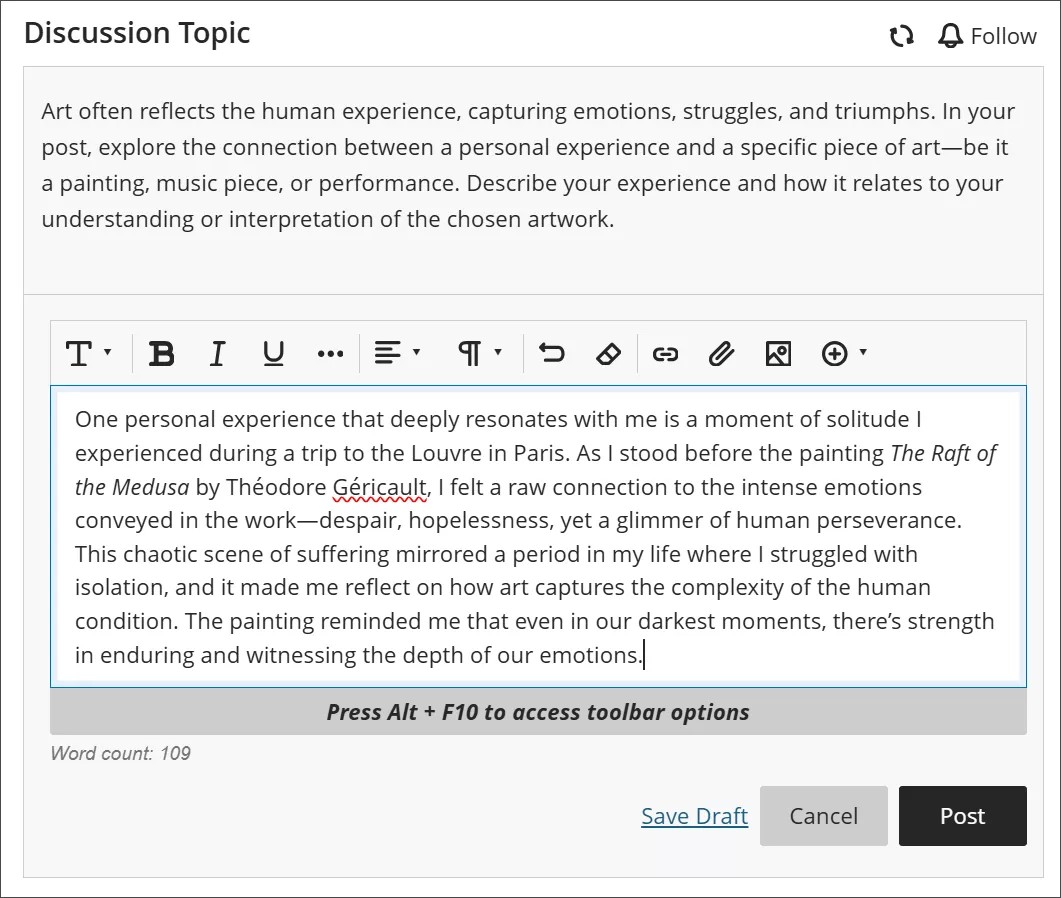Follow this discussion topic
Viewport: 1061px width, 898px height.
coord(988,35)
